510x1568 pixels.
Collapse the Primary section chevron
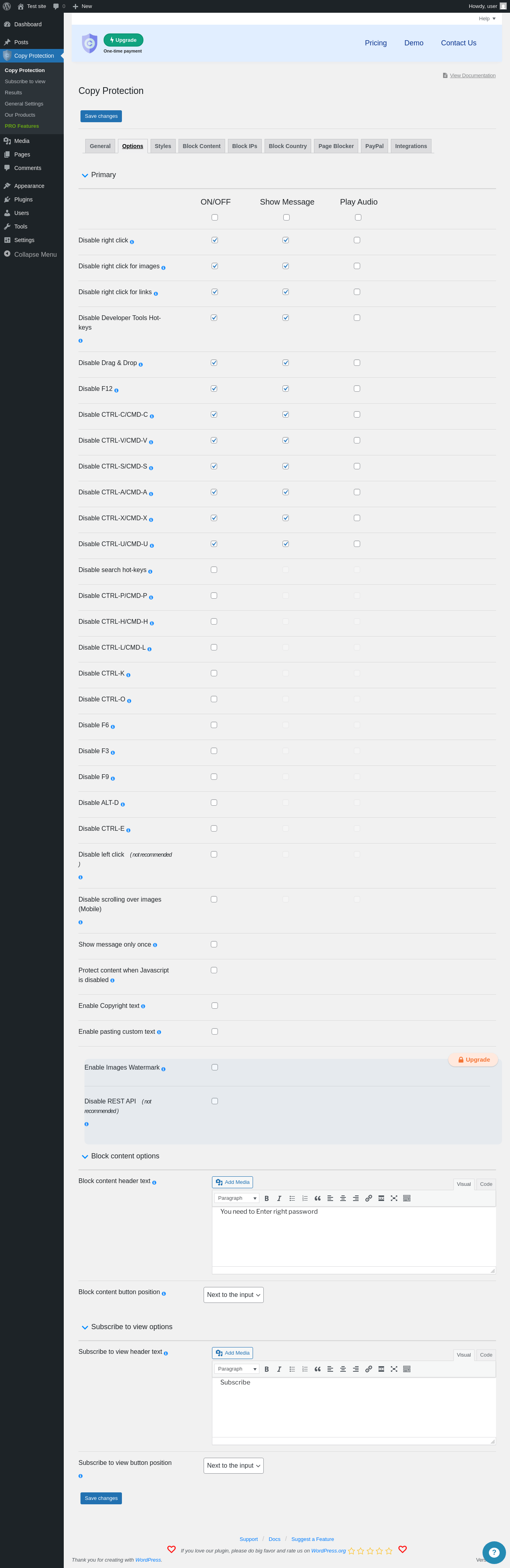pos(85,175)
